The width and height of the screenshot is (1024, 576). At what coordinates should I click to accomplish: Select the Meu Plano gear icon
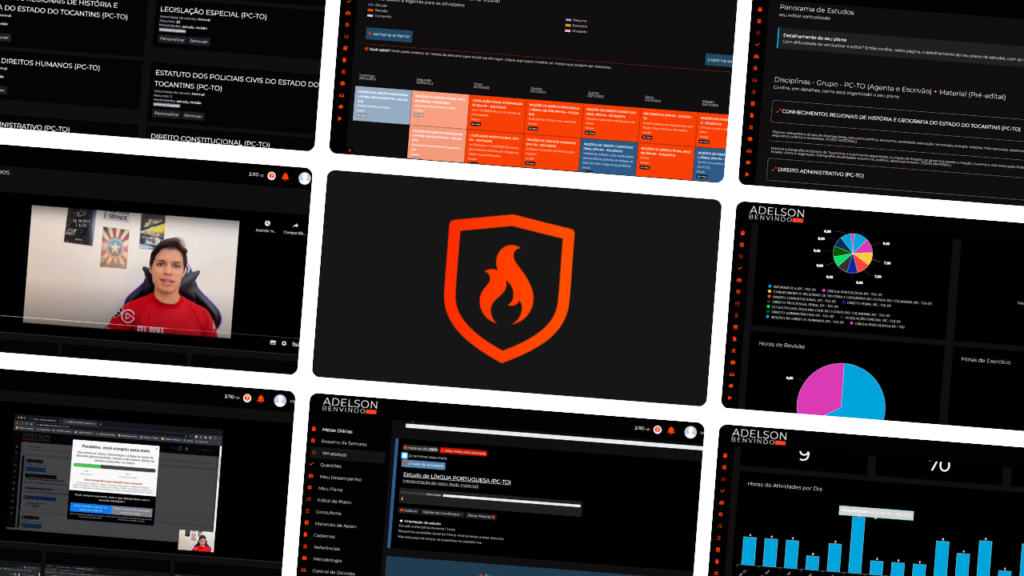(x=310, y=487)
